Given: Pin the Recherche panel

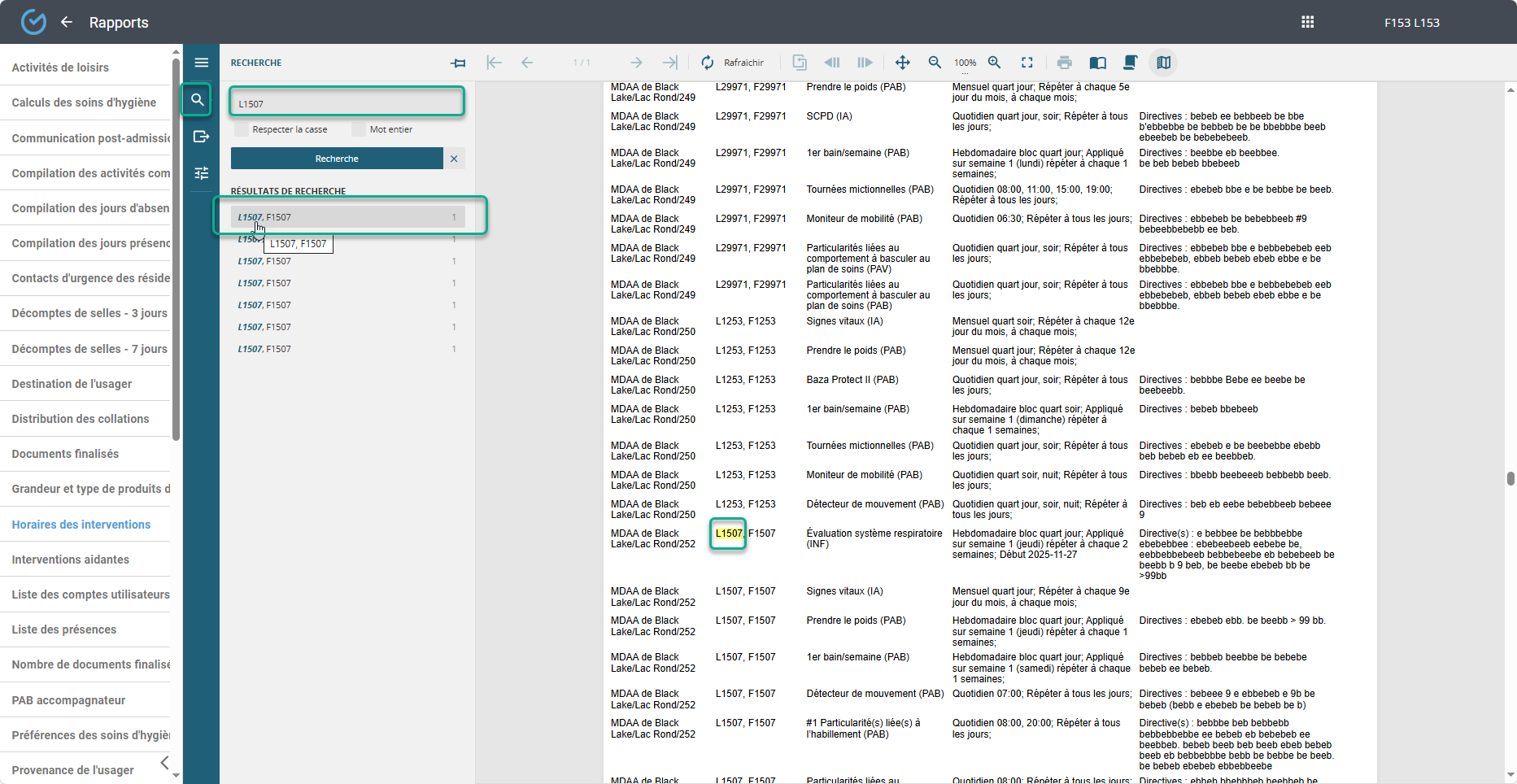Looking at the screenshot, I should 459,63.
